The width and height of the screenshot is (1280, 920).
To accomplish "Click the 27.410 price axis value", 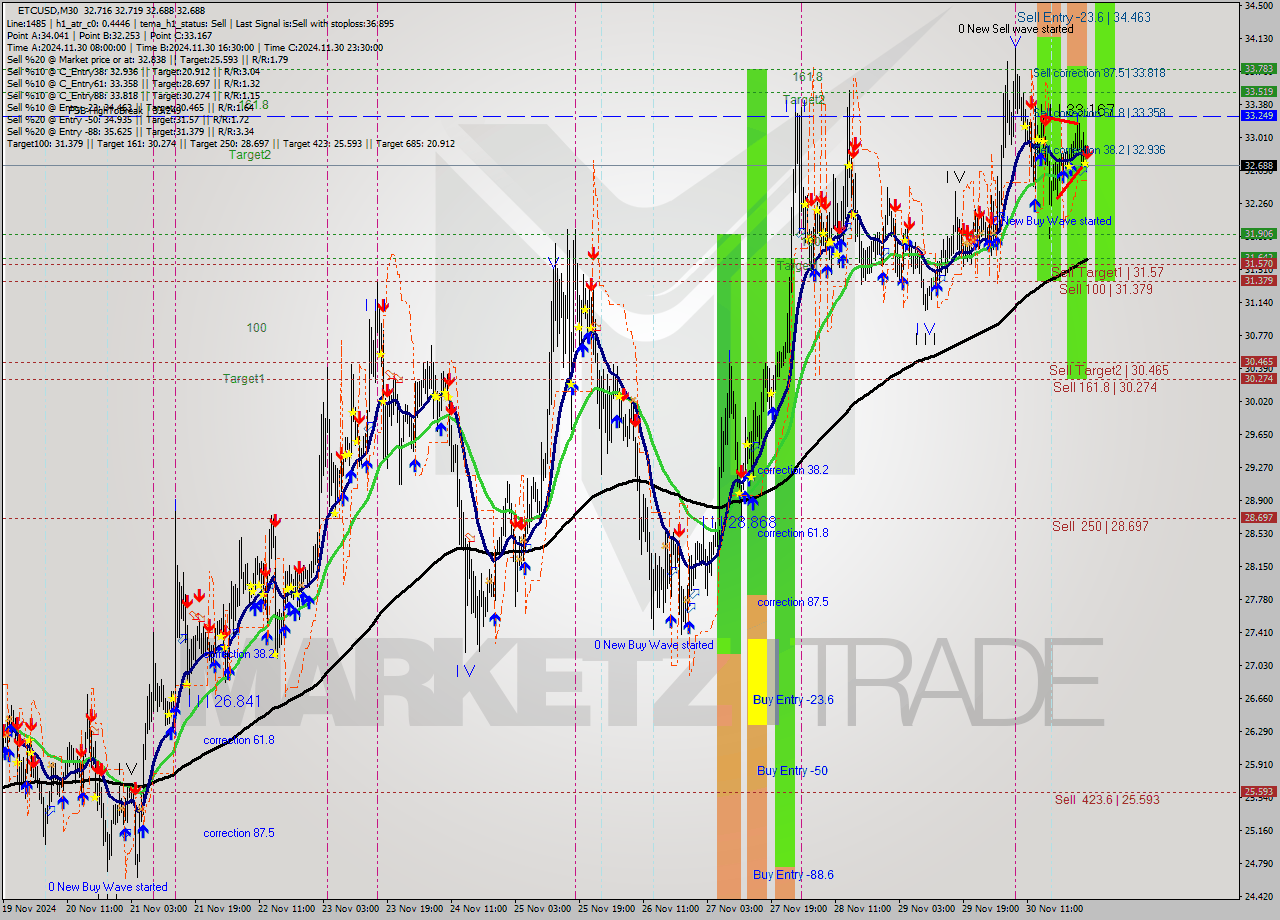I will coord(1258,632).
